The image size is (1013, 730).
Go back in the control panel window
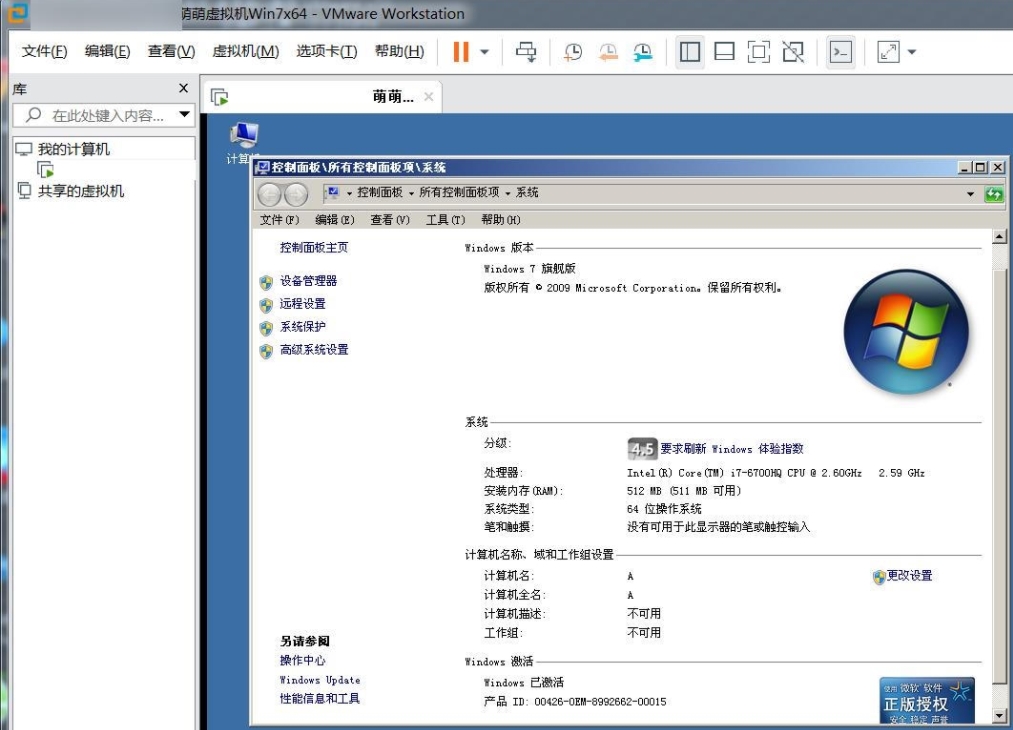tap(270, 194)
